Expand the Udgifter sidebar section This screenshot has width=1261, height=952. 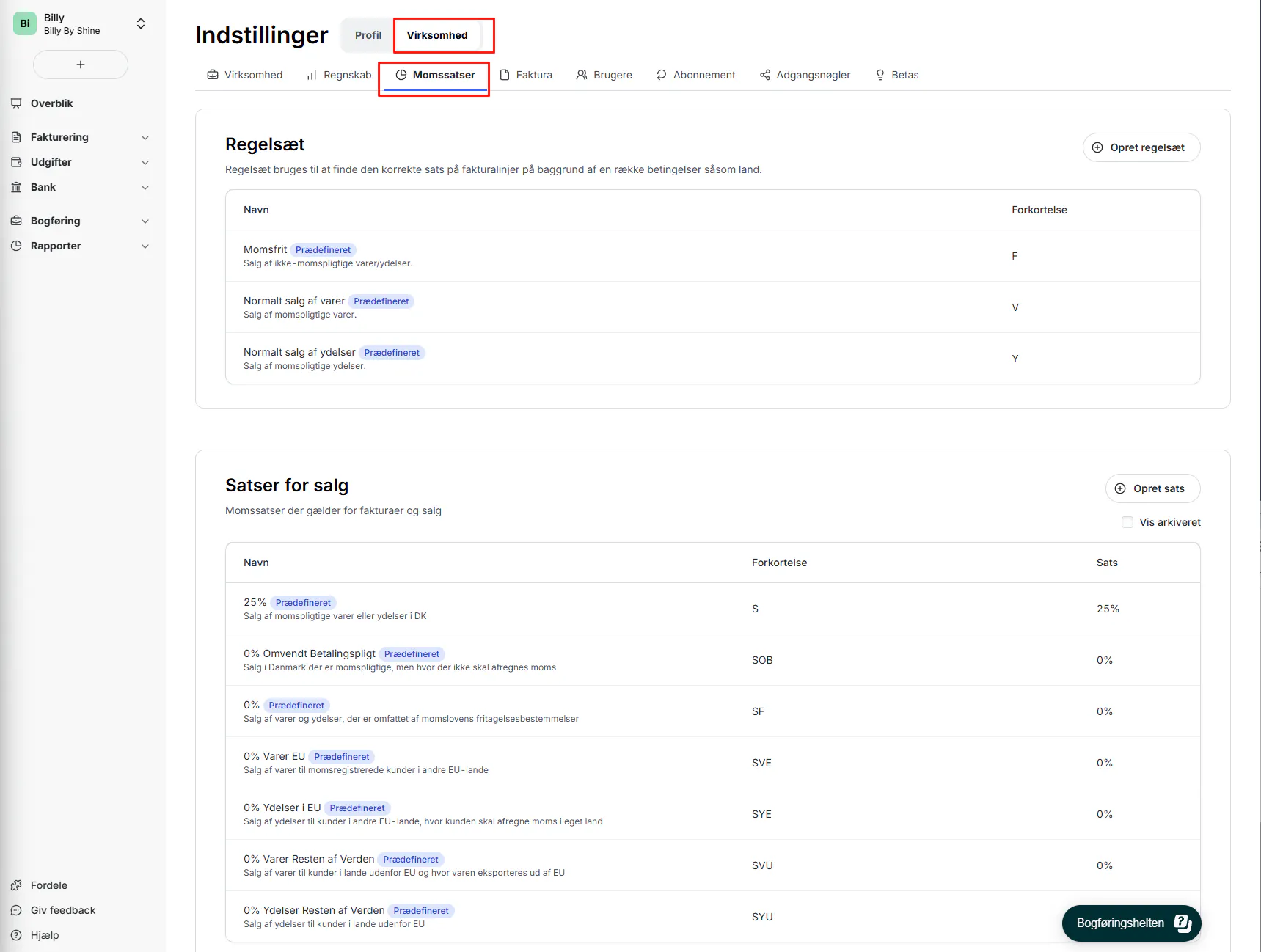tap(145, 162)
